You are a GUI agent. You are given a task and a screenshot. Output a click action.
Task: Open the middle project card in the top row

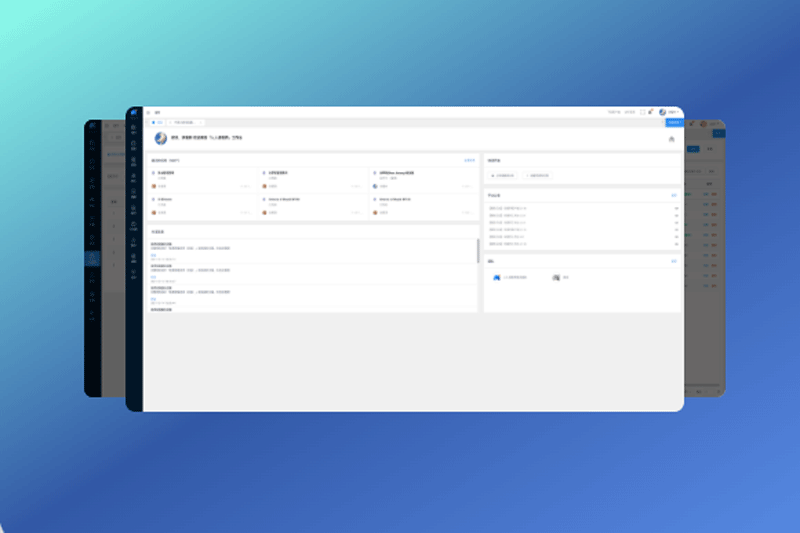[313, 180]
